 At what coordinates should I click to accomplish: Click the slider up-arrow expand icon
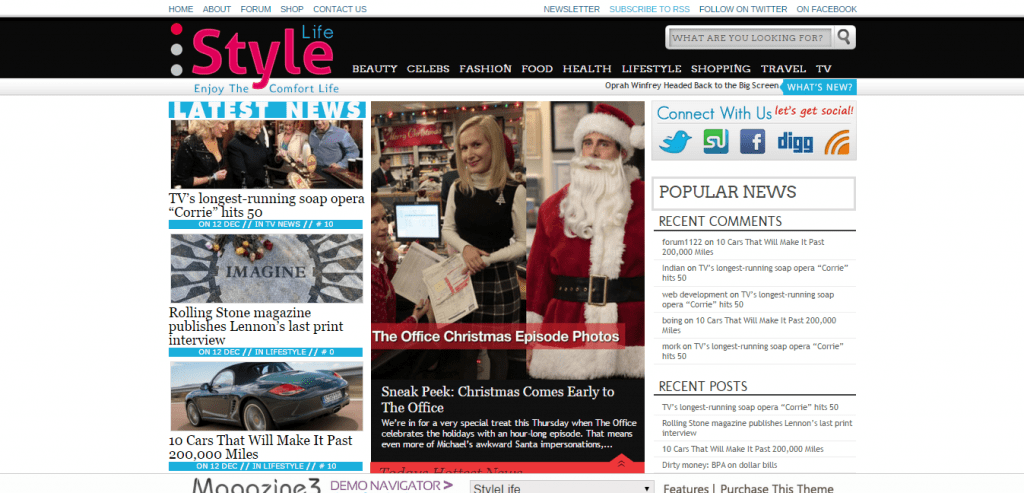[620, 463]
